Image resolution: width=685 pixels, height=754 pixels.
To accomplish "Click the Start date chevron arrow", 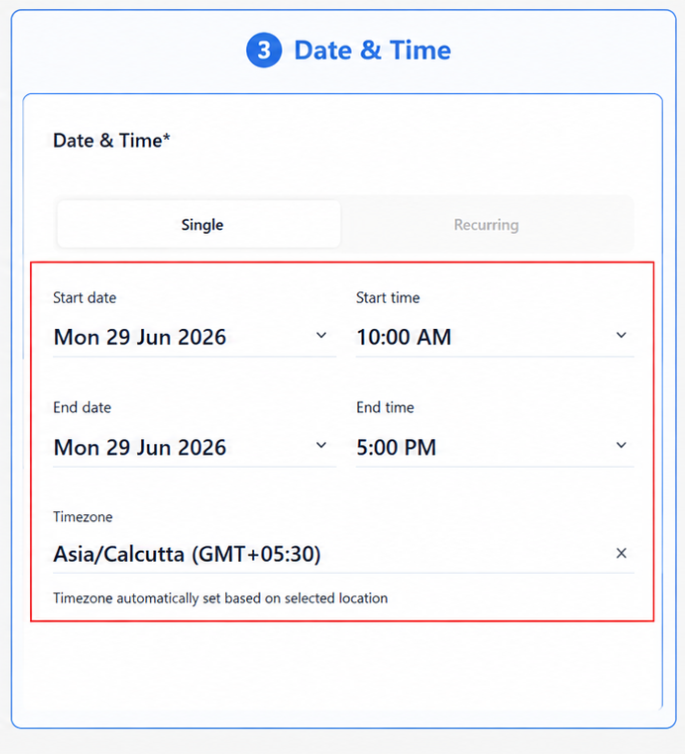I will (x=321, y=335).
